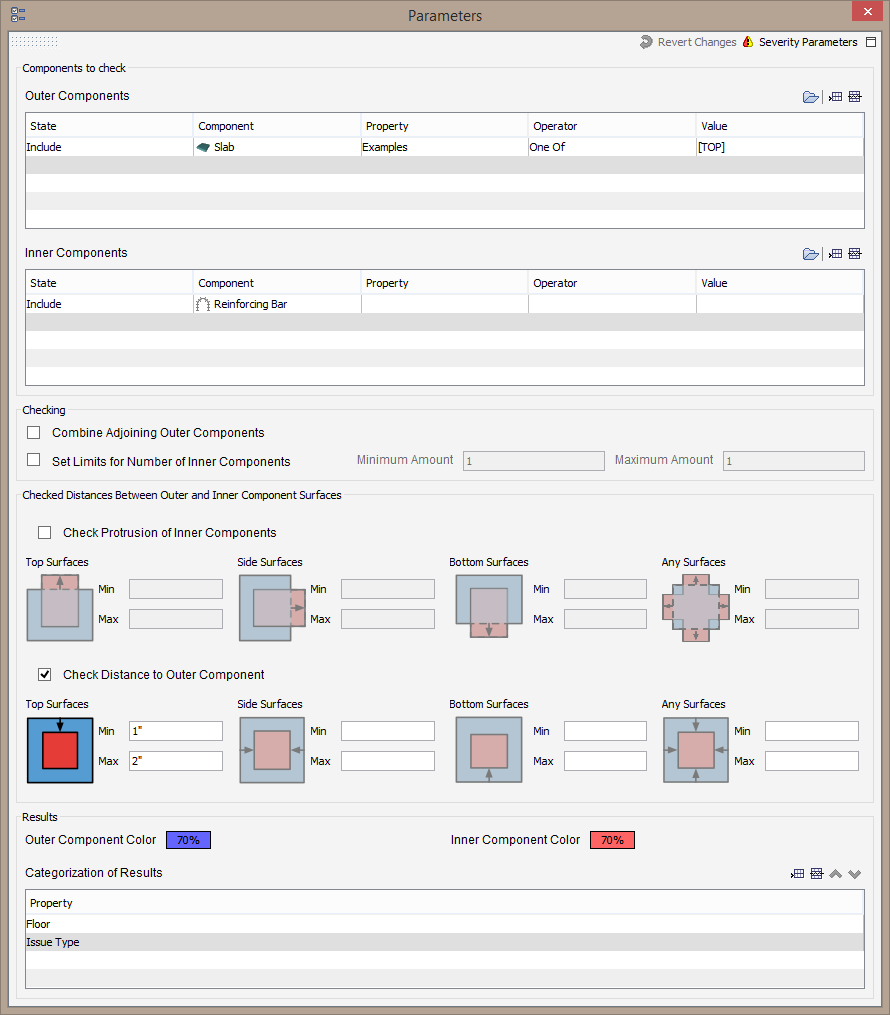This screenshot has height=1015, width=890.
Task: Select Include state in Outer Components row
Action: (x=109, y=147)
